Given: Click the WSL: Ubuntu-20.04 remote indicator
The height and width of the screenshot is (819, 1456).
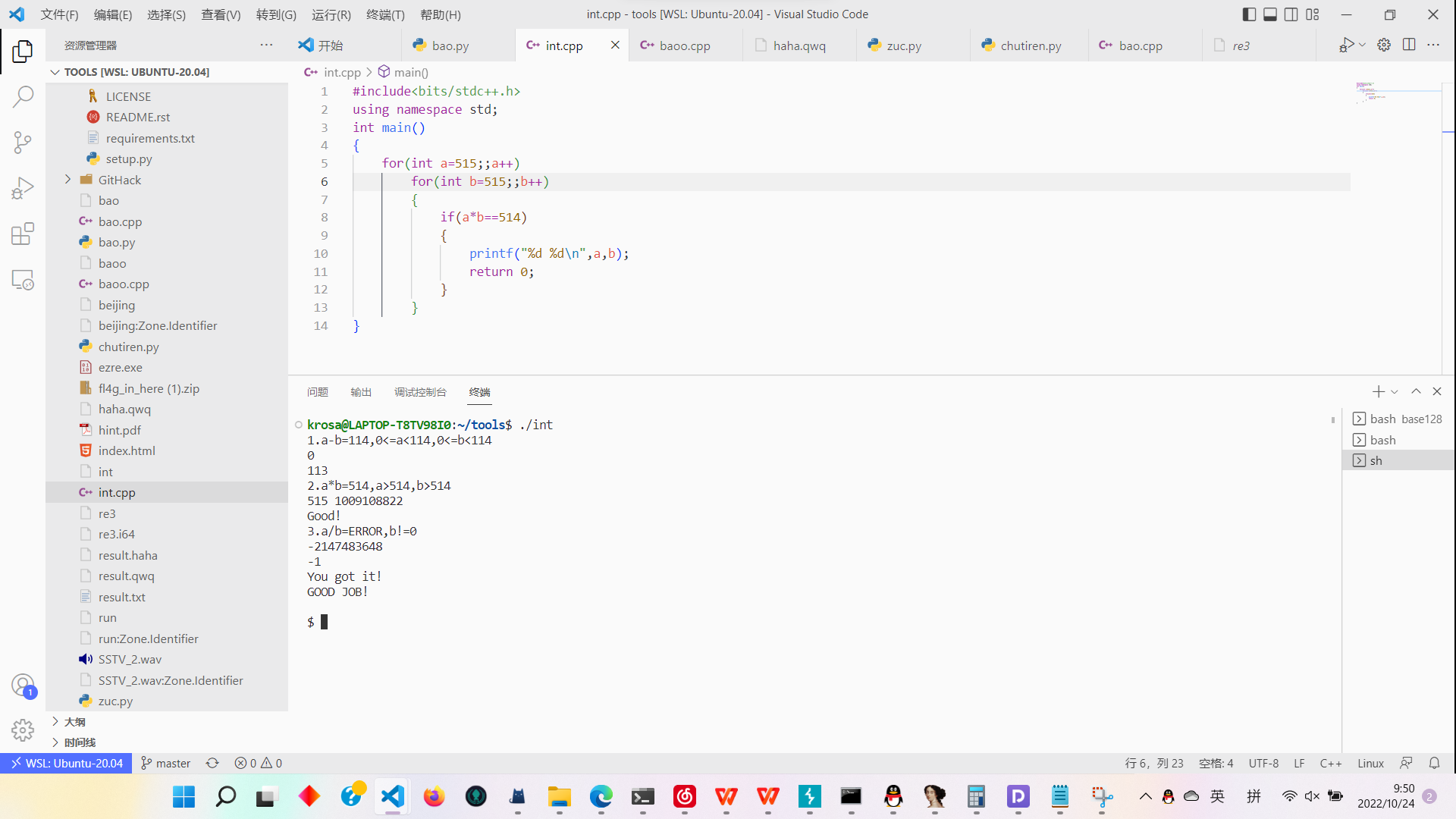Looking at the screenshot, I should pos(66,763).
